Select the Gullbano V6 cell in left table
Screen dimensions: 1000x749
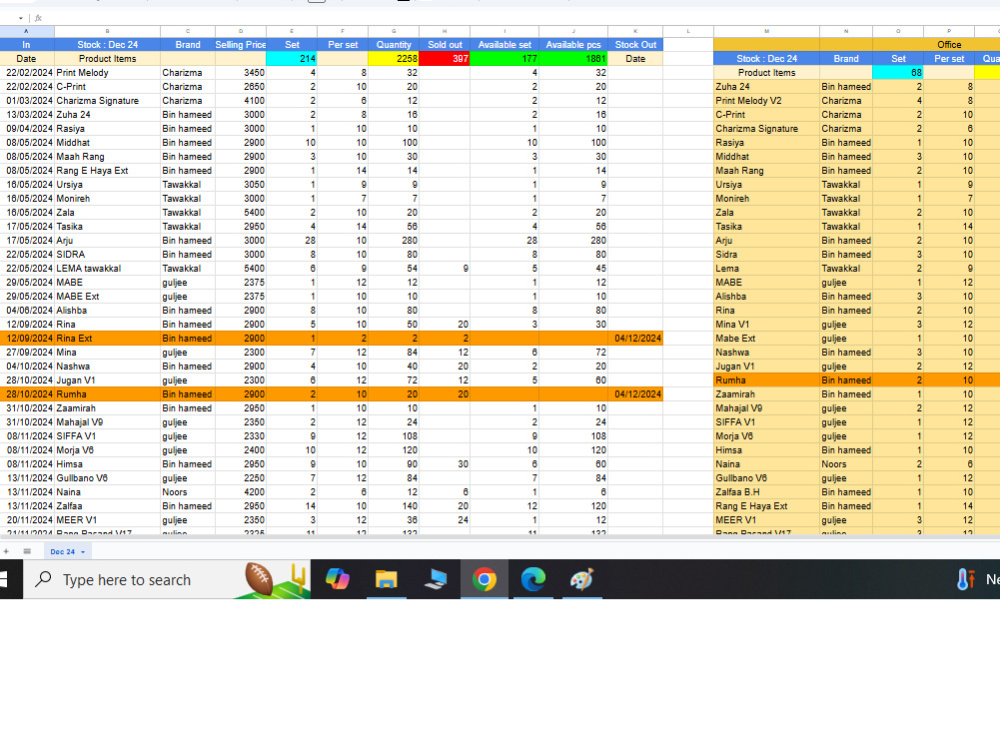coord(107,478)
